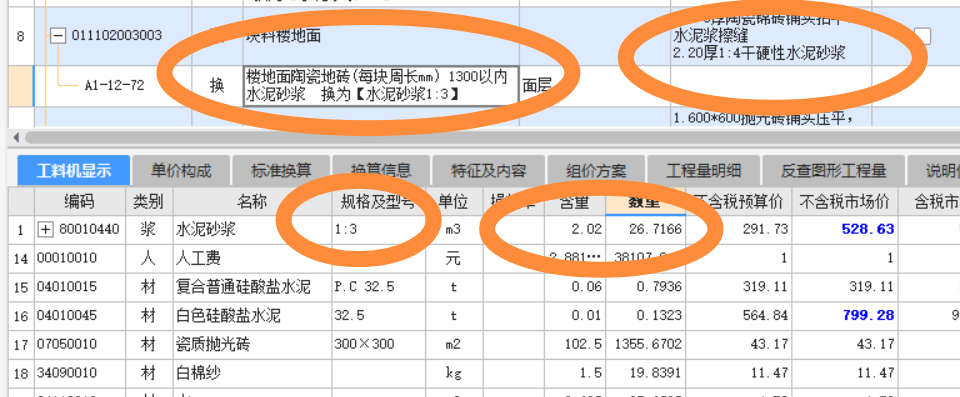This screenshot has width=960, height=397.
Task: Open the 反查图形工程量 tab
Action: 833,170
